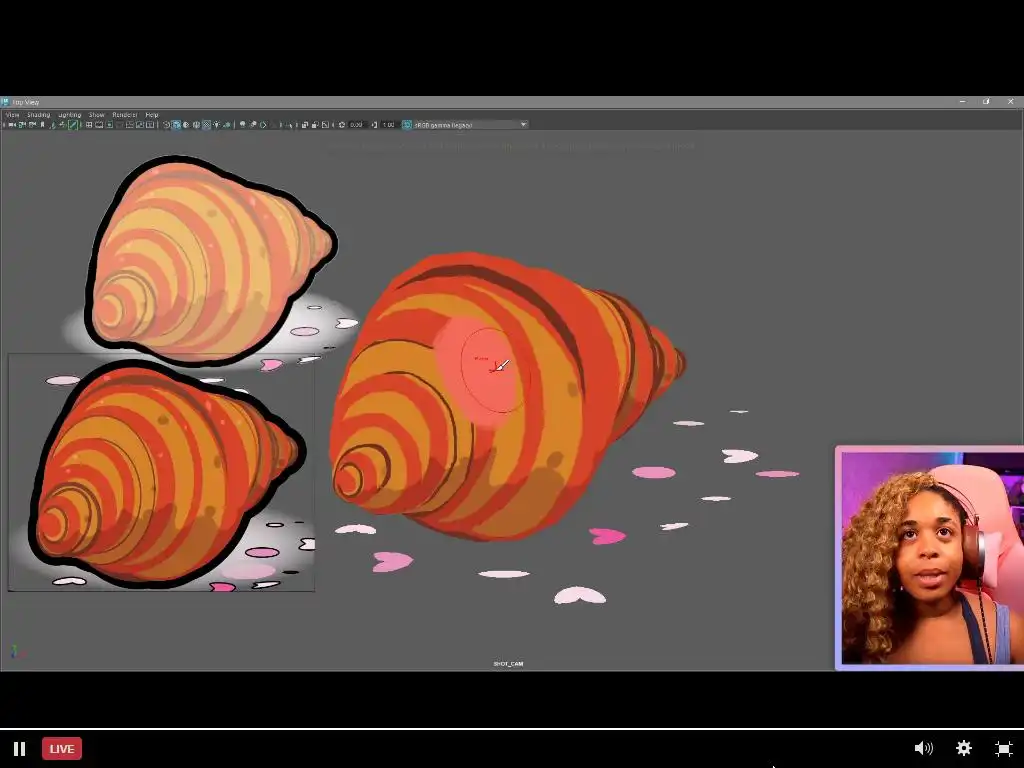Toggle the viewport Grid icon

point(89,125)
